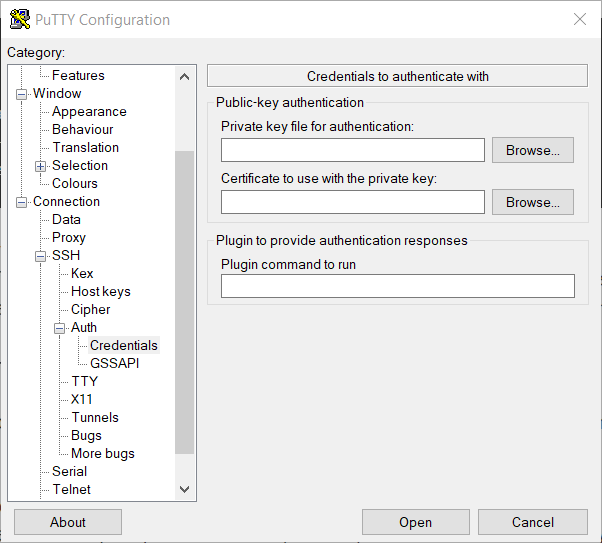This screenshot has height=543, width=602.
Task: Focus the private key file input field
Action: coord(352,150)
